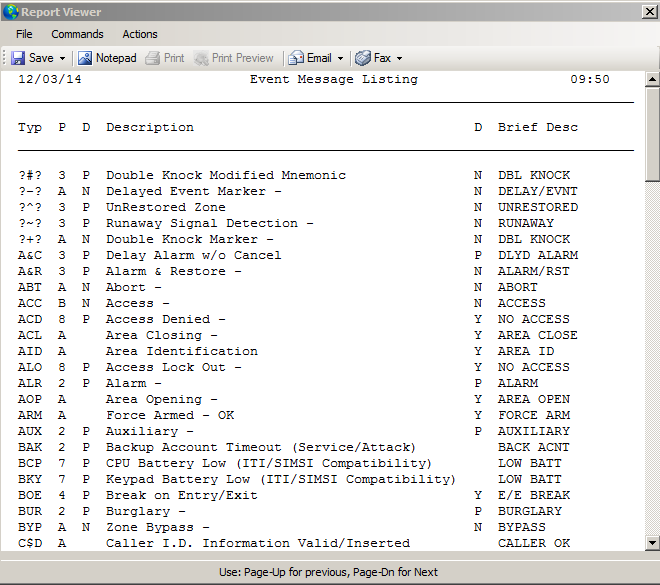The image size is (660, 585).
Task: Click the toolbar grip handle
Action: tap(4, 58)
